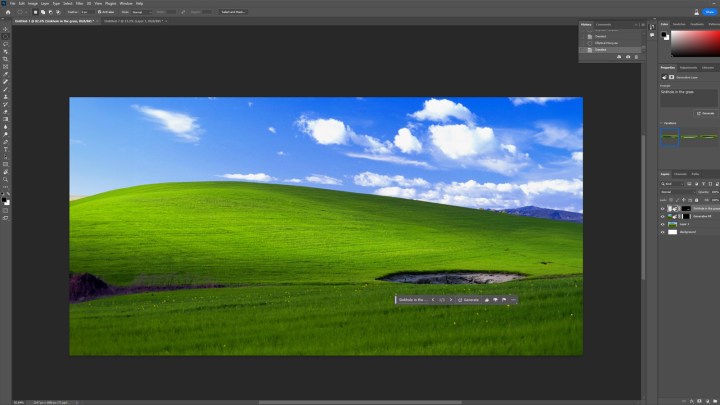Image resolution: width=720 pixels, height=405 pixels.
Task: Select the History Brush tool
Action: (x=6, y=104)
